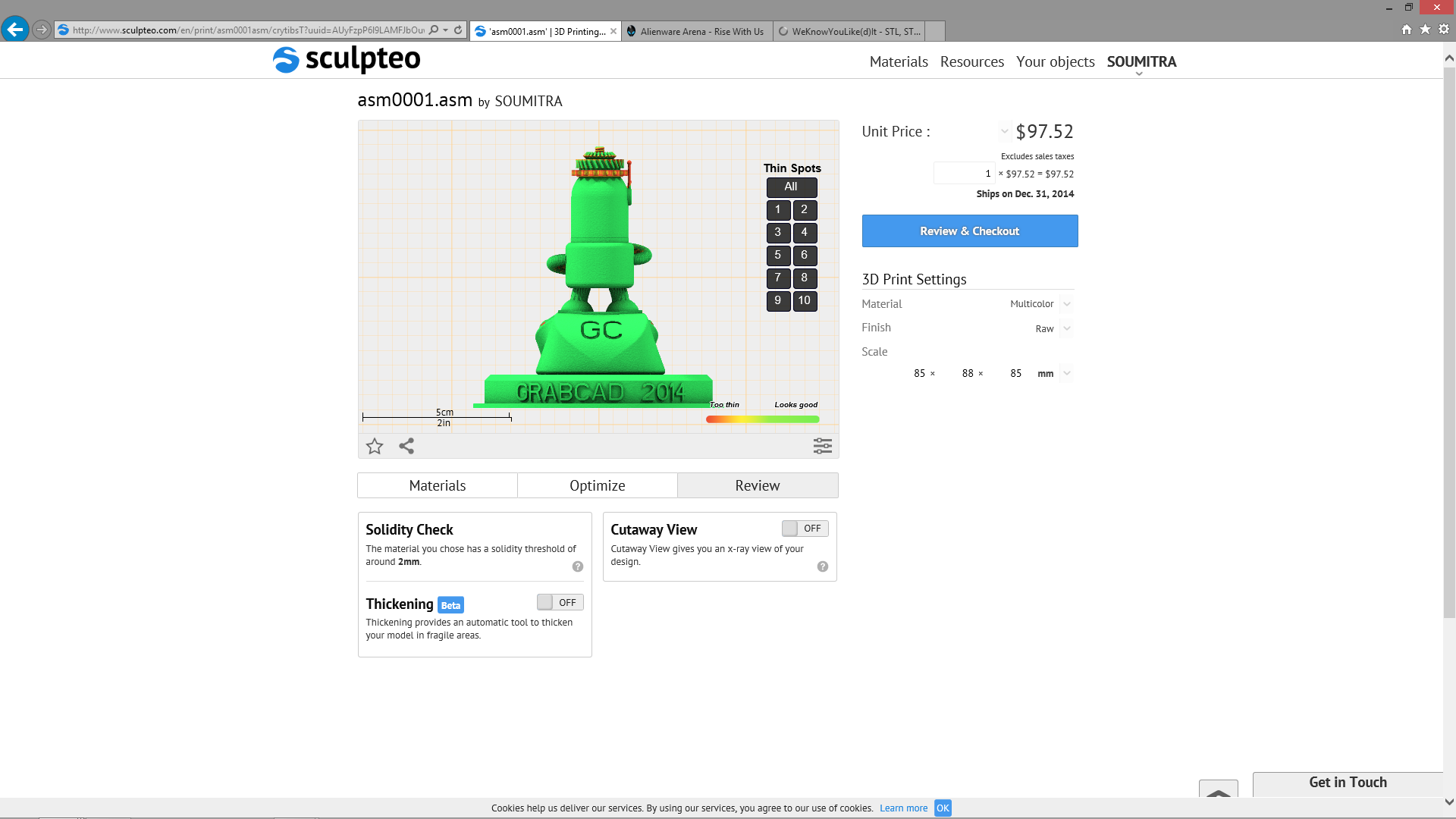Open Materials in top navigation

click(899, 62)
